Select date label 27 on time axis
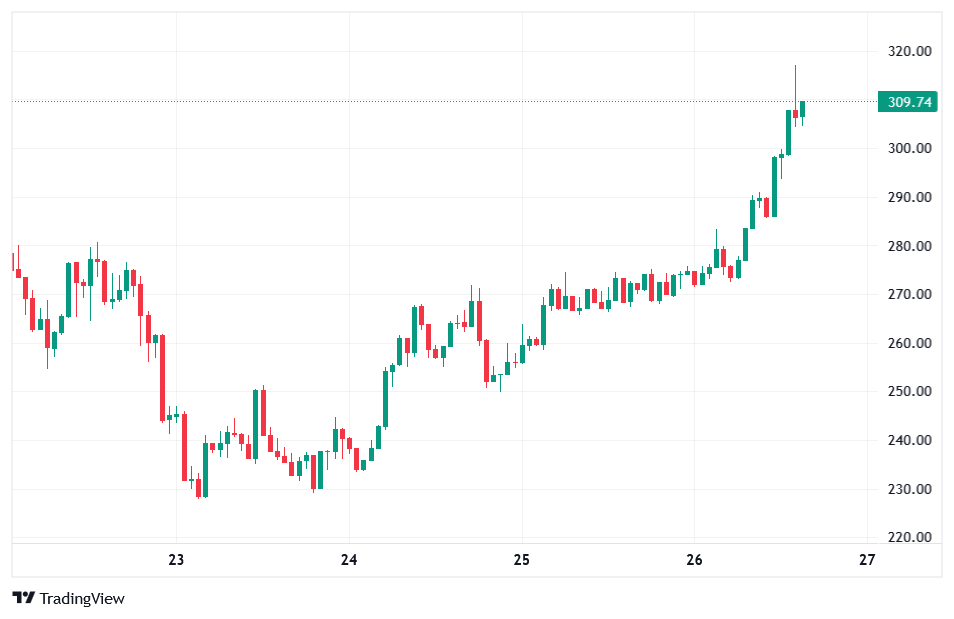The image size is (954, 619). pyautogui.click(x=867, y=560)
